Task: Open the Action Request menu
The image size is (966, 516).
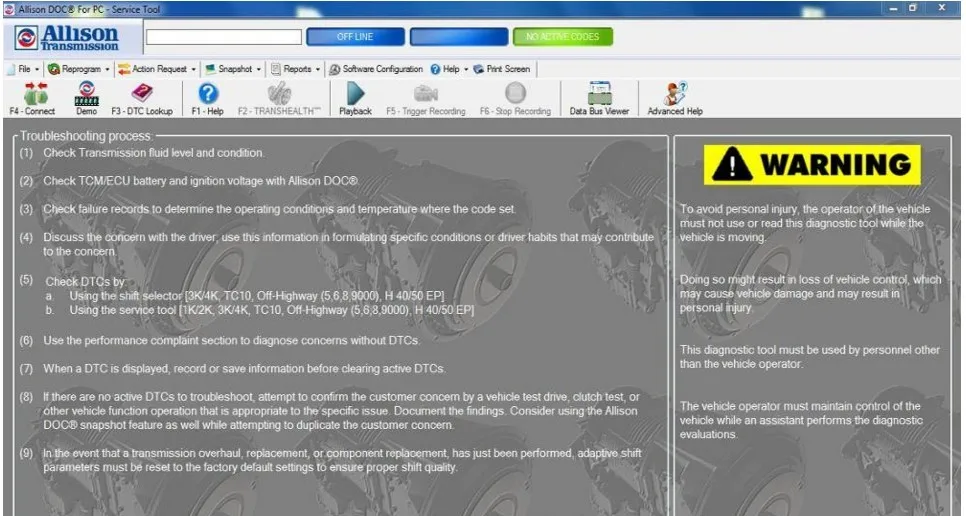Action: point(159,69)
